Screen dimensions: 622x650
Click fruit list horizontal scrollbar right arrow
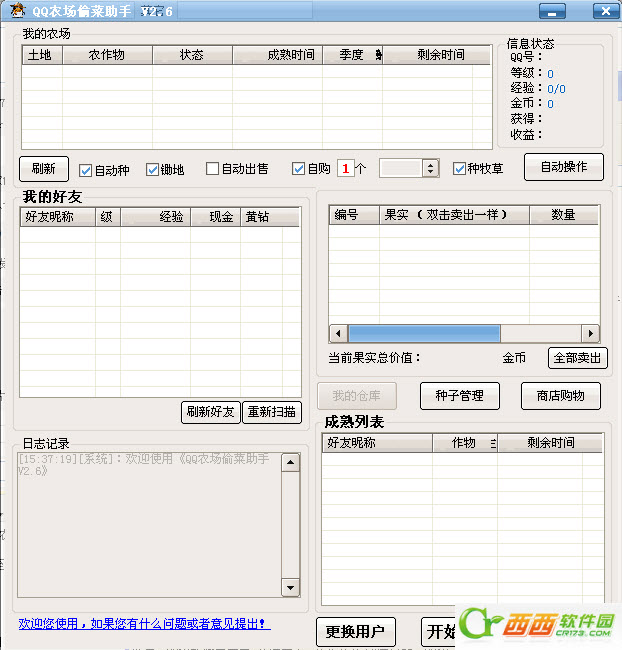590,333
